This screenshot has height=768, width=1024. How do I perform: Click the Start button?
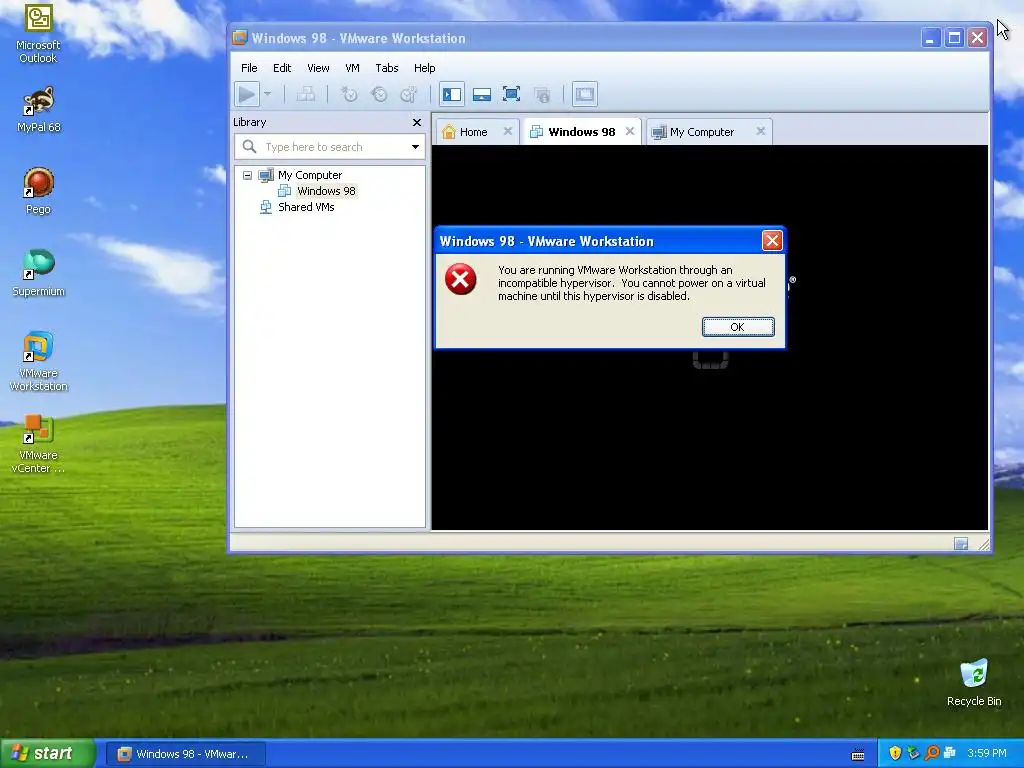point(47,753)
